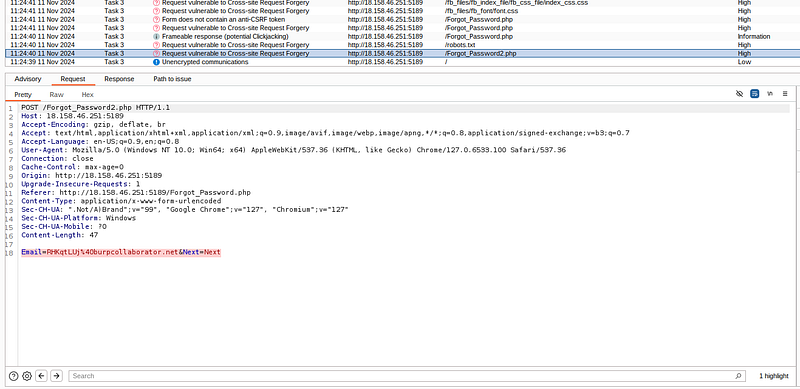Click the Cache-Control: max-age=0 line
Viewport: 800px width, 389px height.
[x=72, y=167]
